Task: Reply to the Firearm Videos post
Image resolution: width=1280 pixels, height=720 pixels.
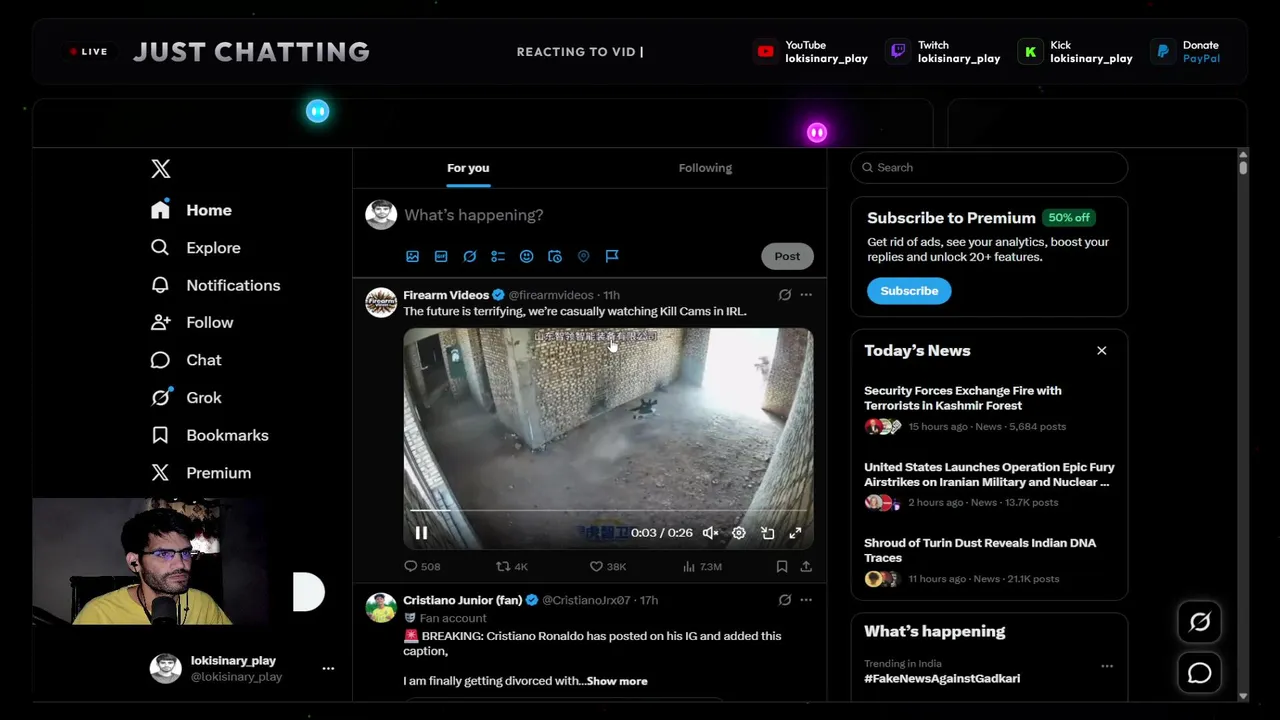Action: [421, 566]
